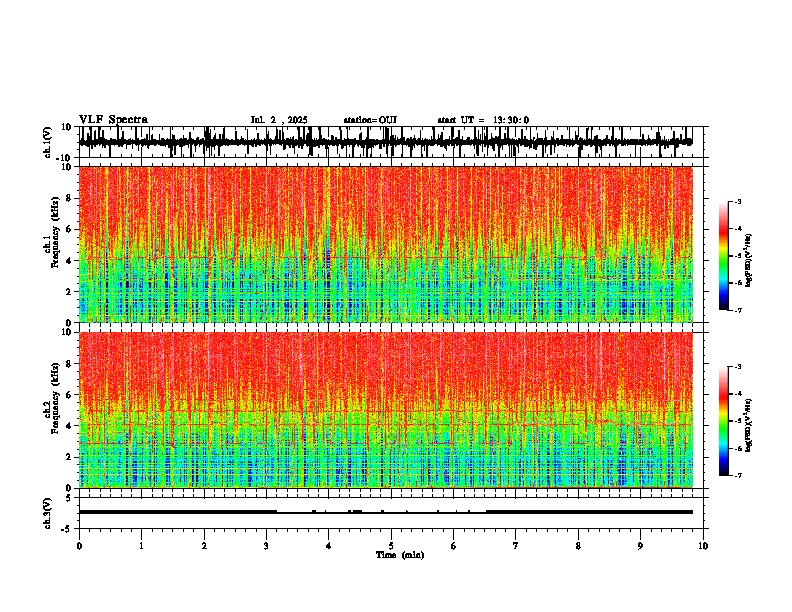Click the ch.2 spectrogram color bar
Screen dimensions: 792x612
point(723,421)
